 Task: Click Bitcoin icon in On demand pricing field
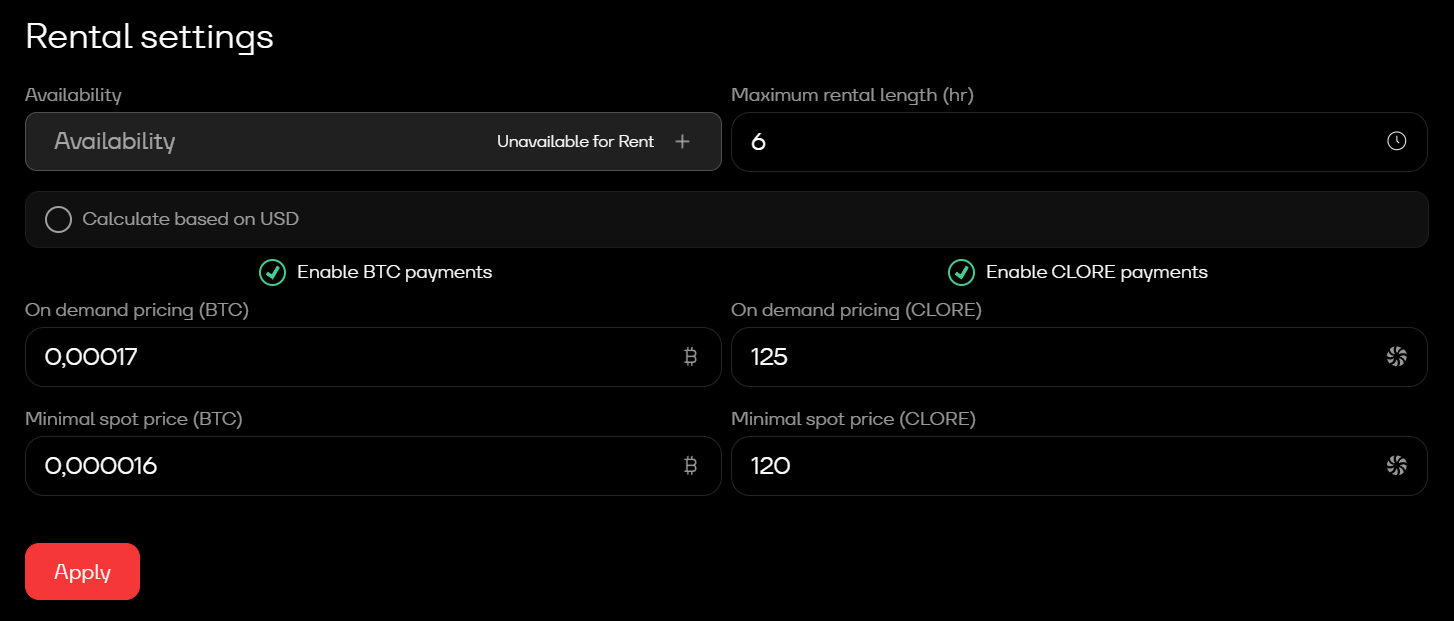coord(690,357)
